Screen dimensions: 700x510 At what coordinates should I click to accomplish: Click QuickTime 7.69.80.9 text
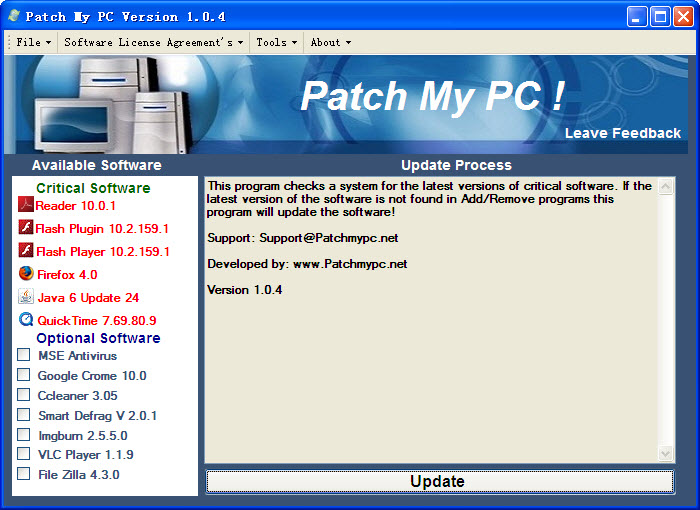tap(97, 321)
